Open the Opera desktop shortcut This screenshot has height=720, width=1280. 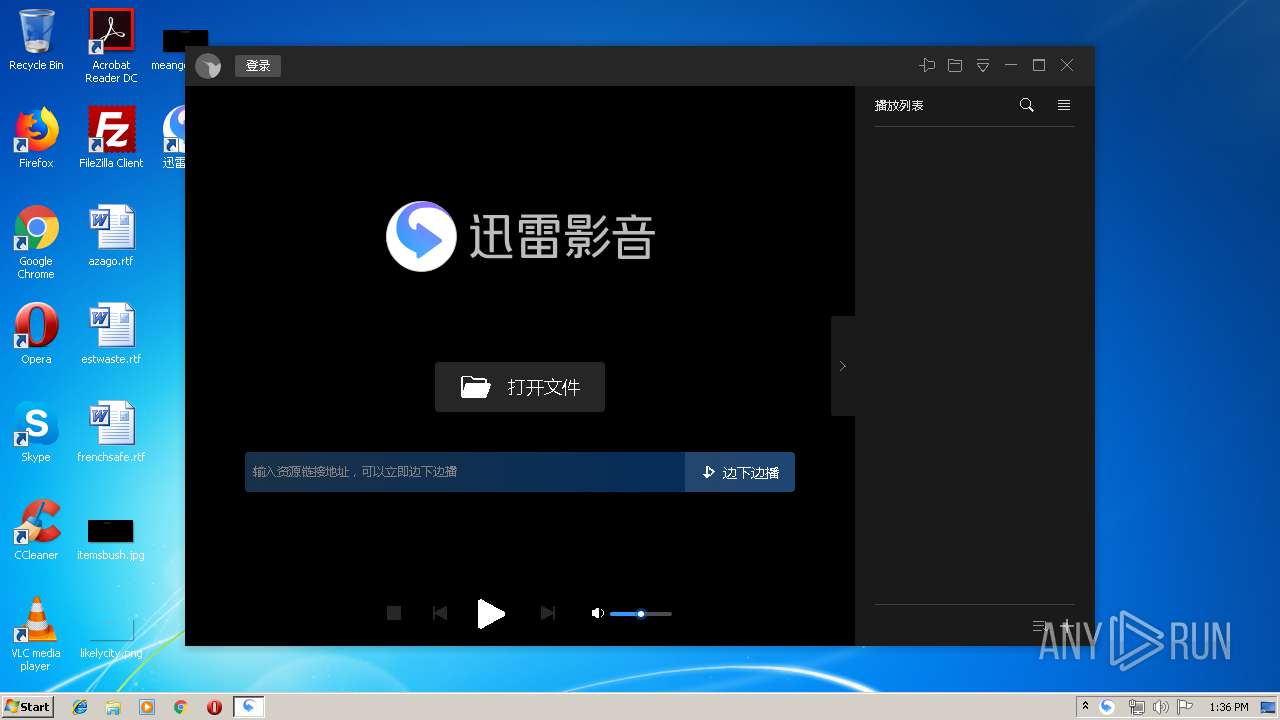(x=36, y=335)
